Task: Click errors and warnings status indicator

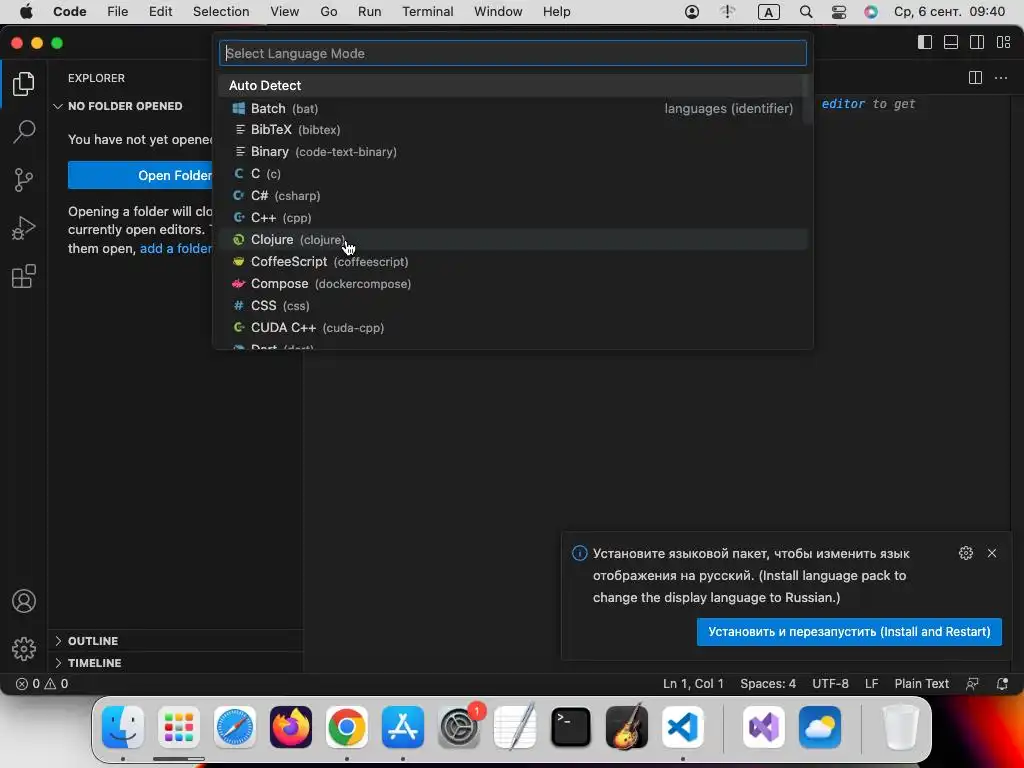Action: [x=42, y=684]
